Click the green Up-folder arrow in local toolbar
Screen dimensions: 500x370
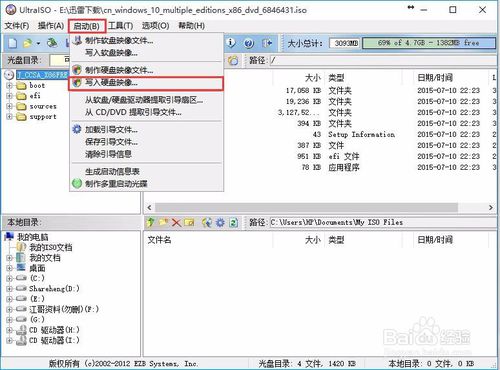coord(151,222)
